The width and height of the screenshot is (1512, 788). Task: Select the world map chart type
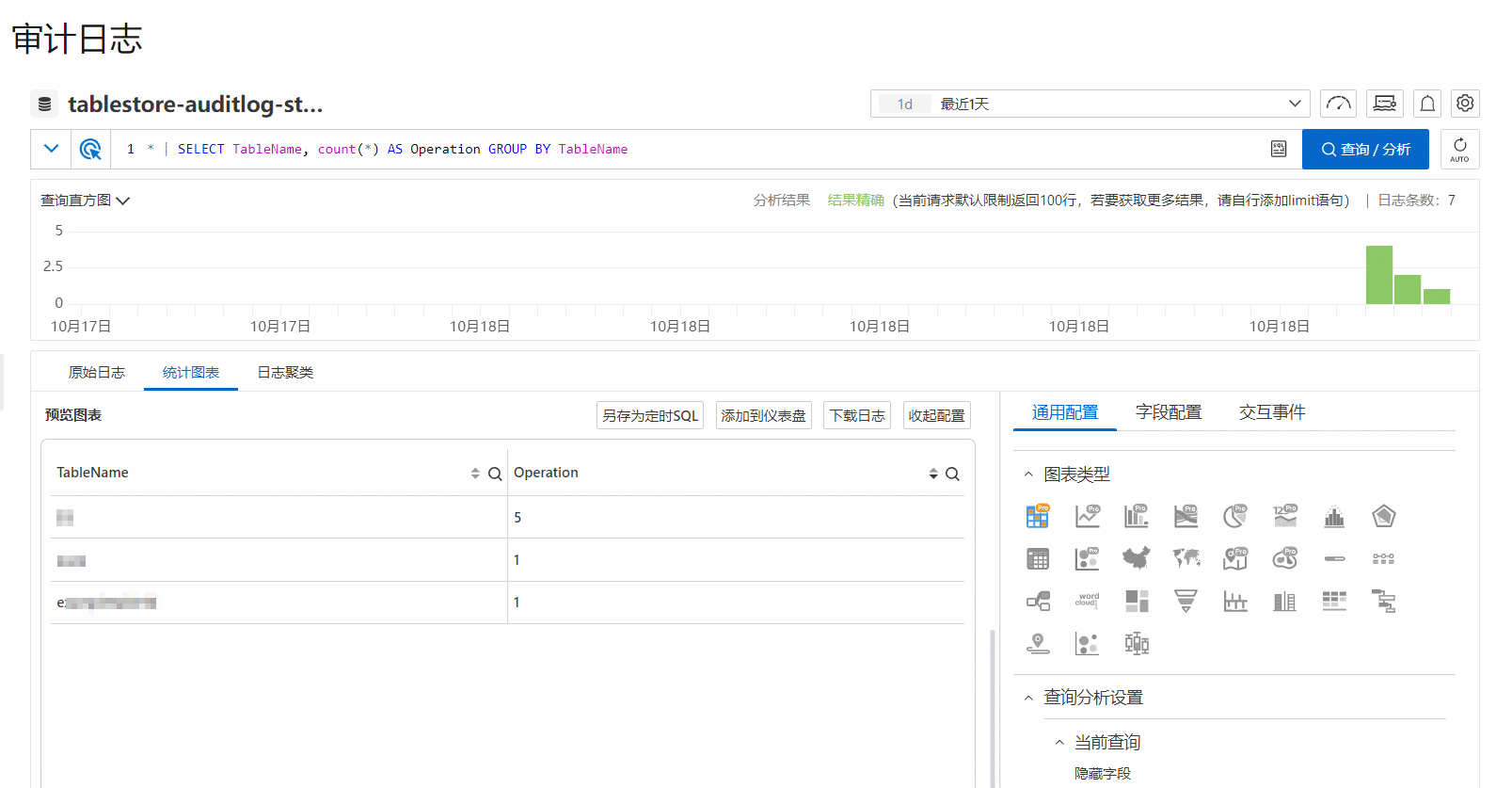[1186, 559]
